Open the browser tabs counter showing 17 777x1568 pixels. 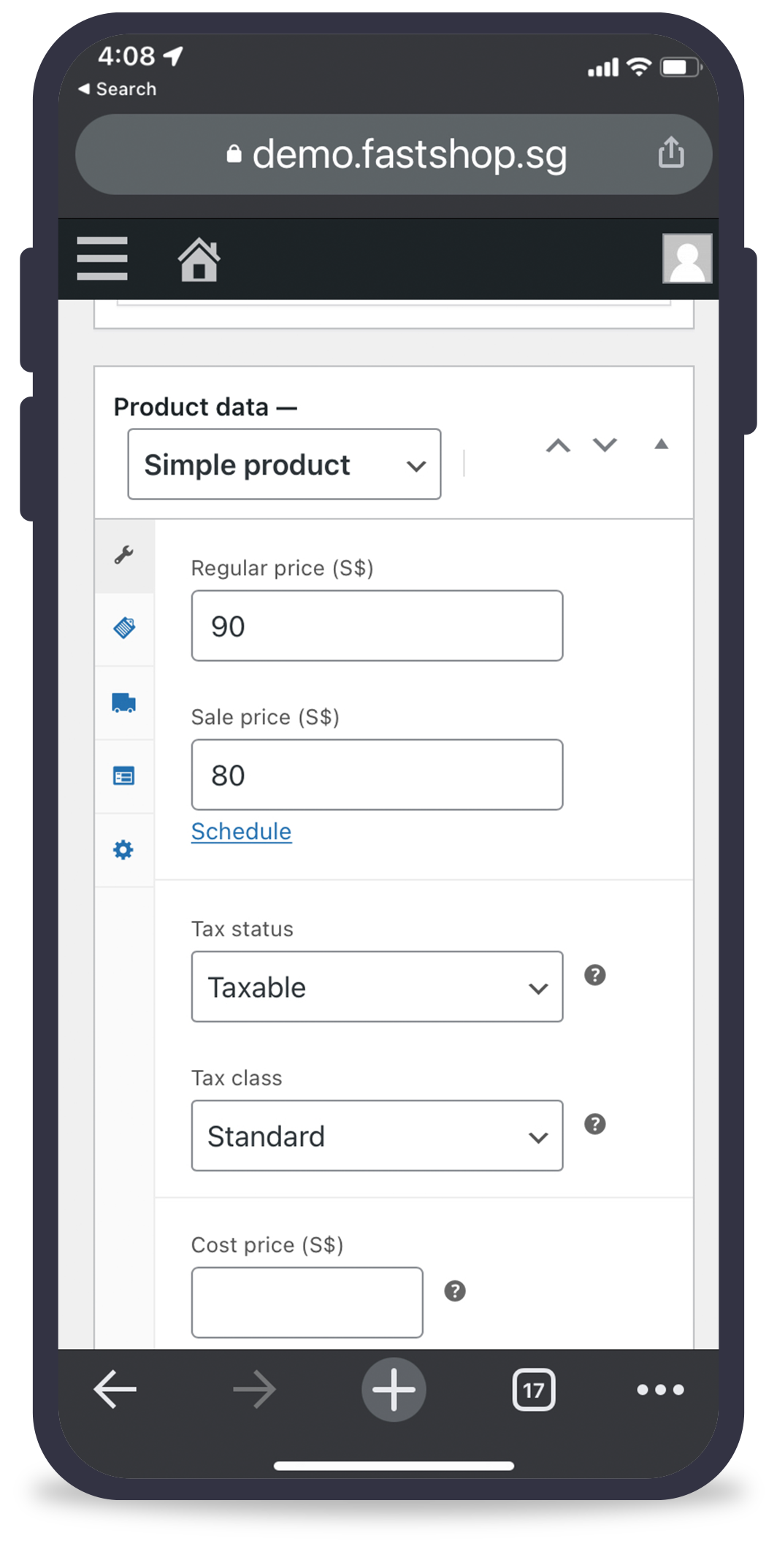[534, 1390]
